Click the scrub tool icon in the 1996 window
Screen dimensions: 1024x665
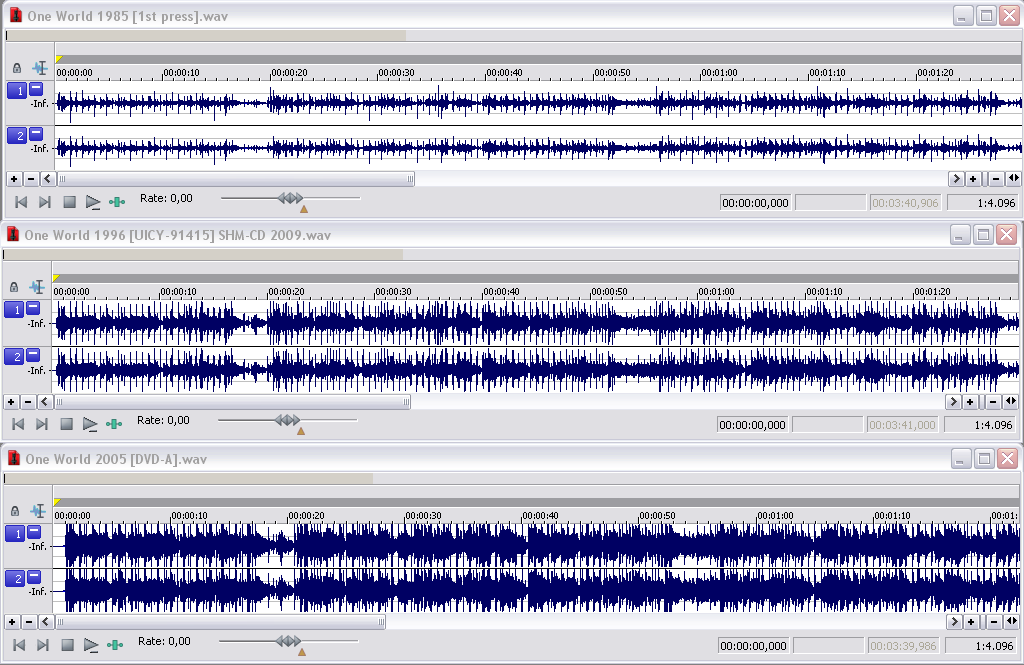pyautogui.click(x=114, y=425)
